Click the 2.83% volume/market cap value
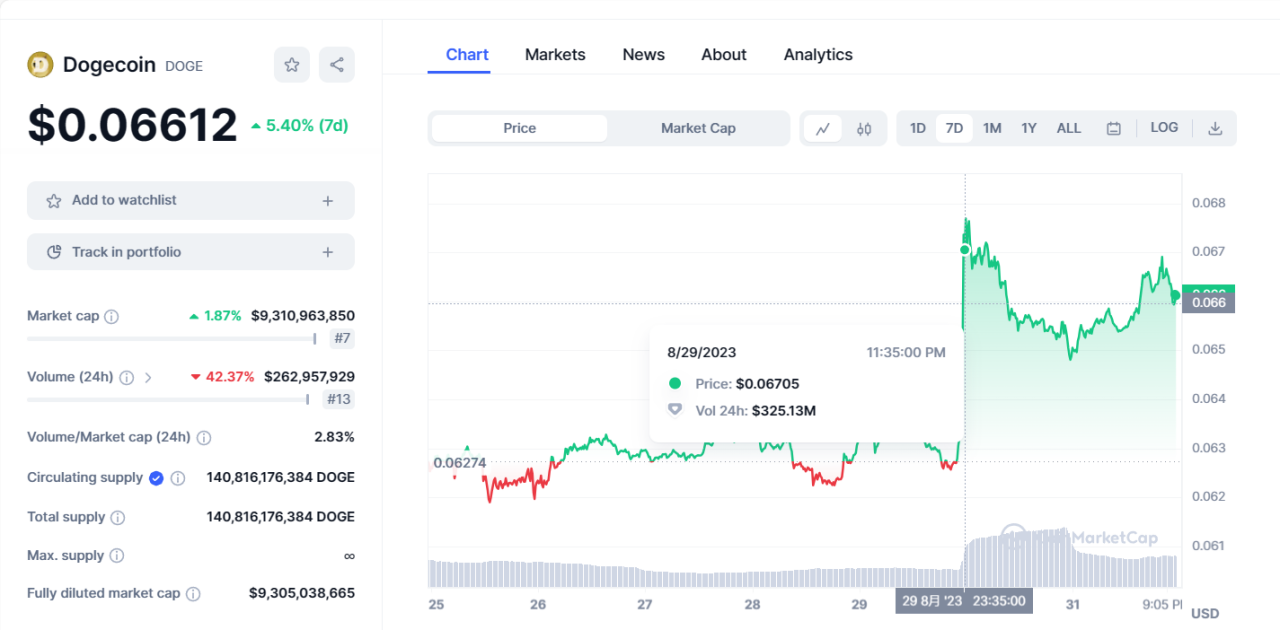1280x630 pixels. 334,437
